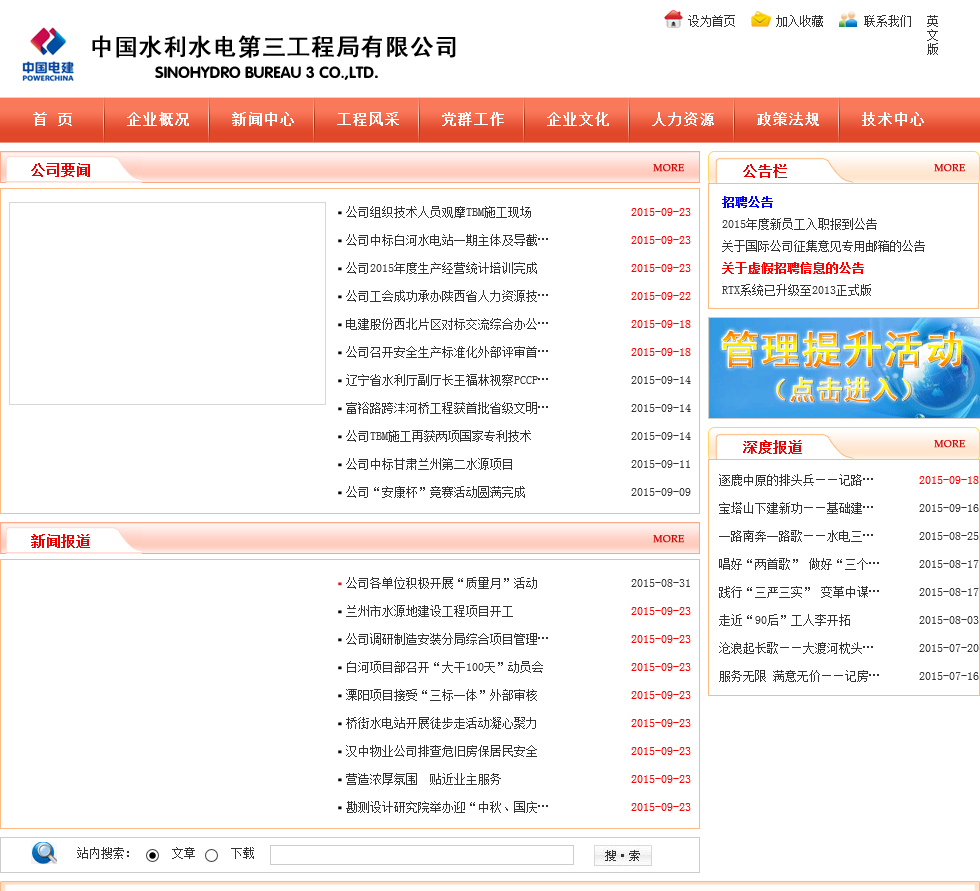Expand MORE in 公告栏 panel
Viewport: 980px width, 891px height.
coord(949,168)
